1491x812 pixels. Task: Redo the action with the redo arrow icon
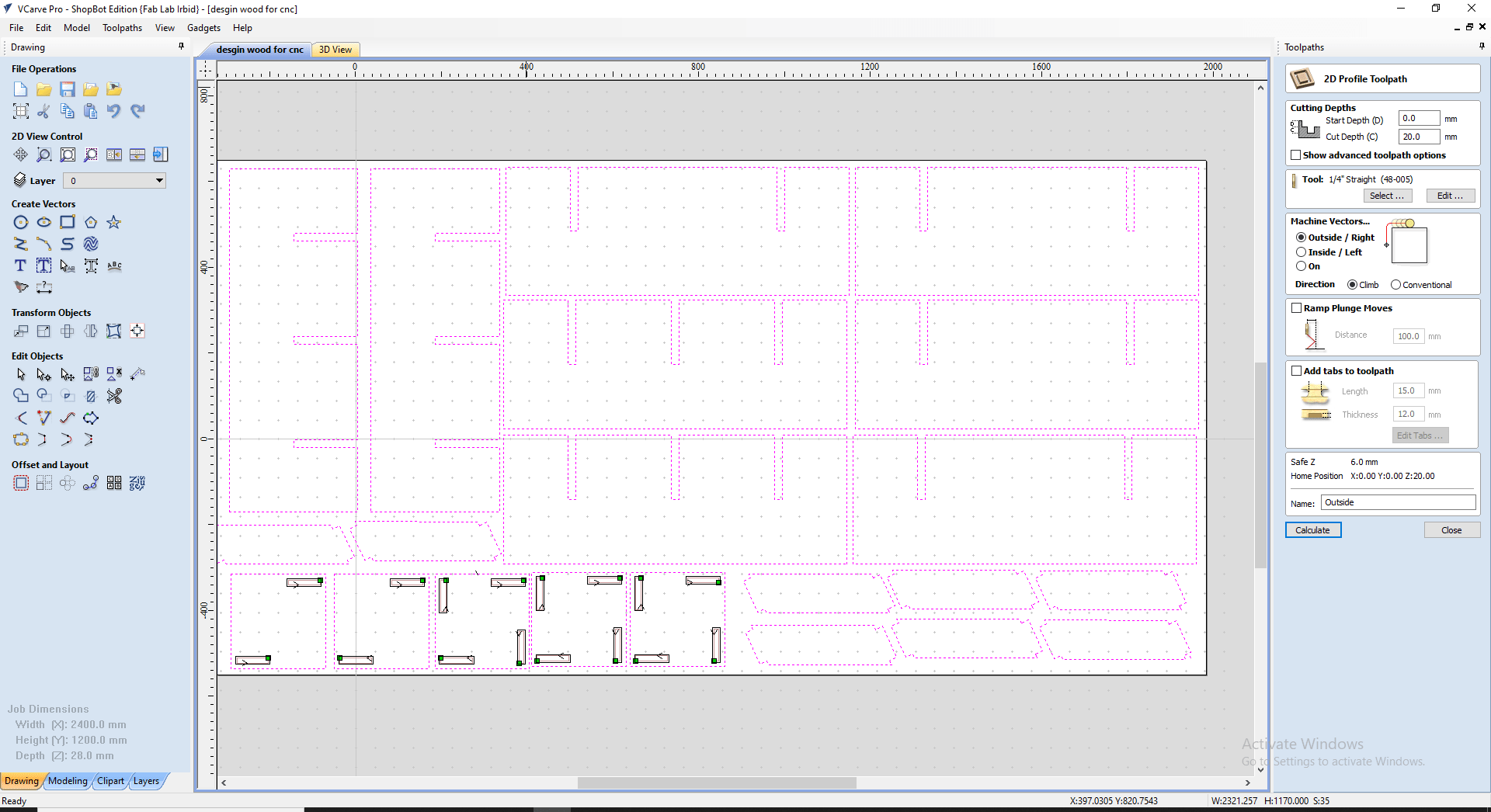[x=137, y=111]
